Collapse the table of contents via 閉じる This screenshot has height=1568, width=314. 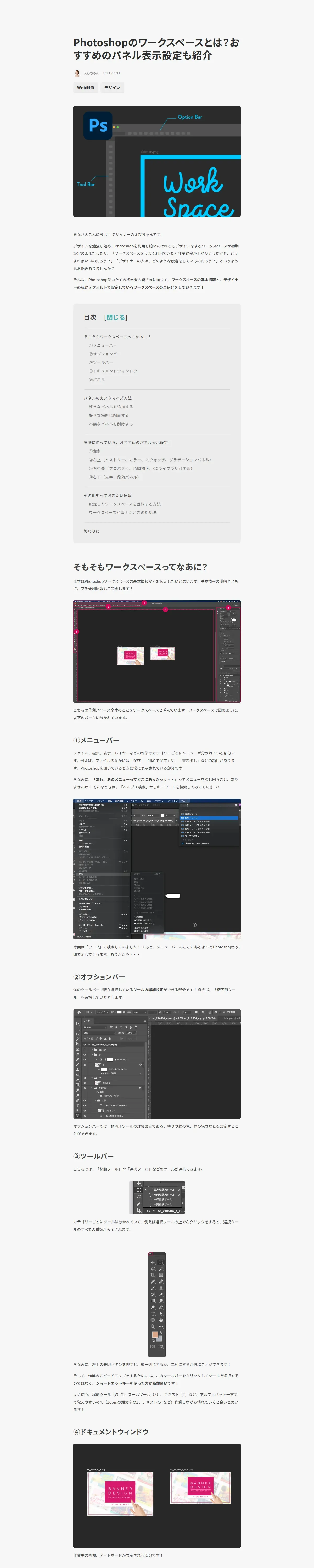click(116, 317)
